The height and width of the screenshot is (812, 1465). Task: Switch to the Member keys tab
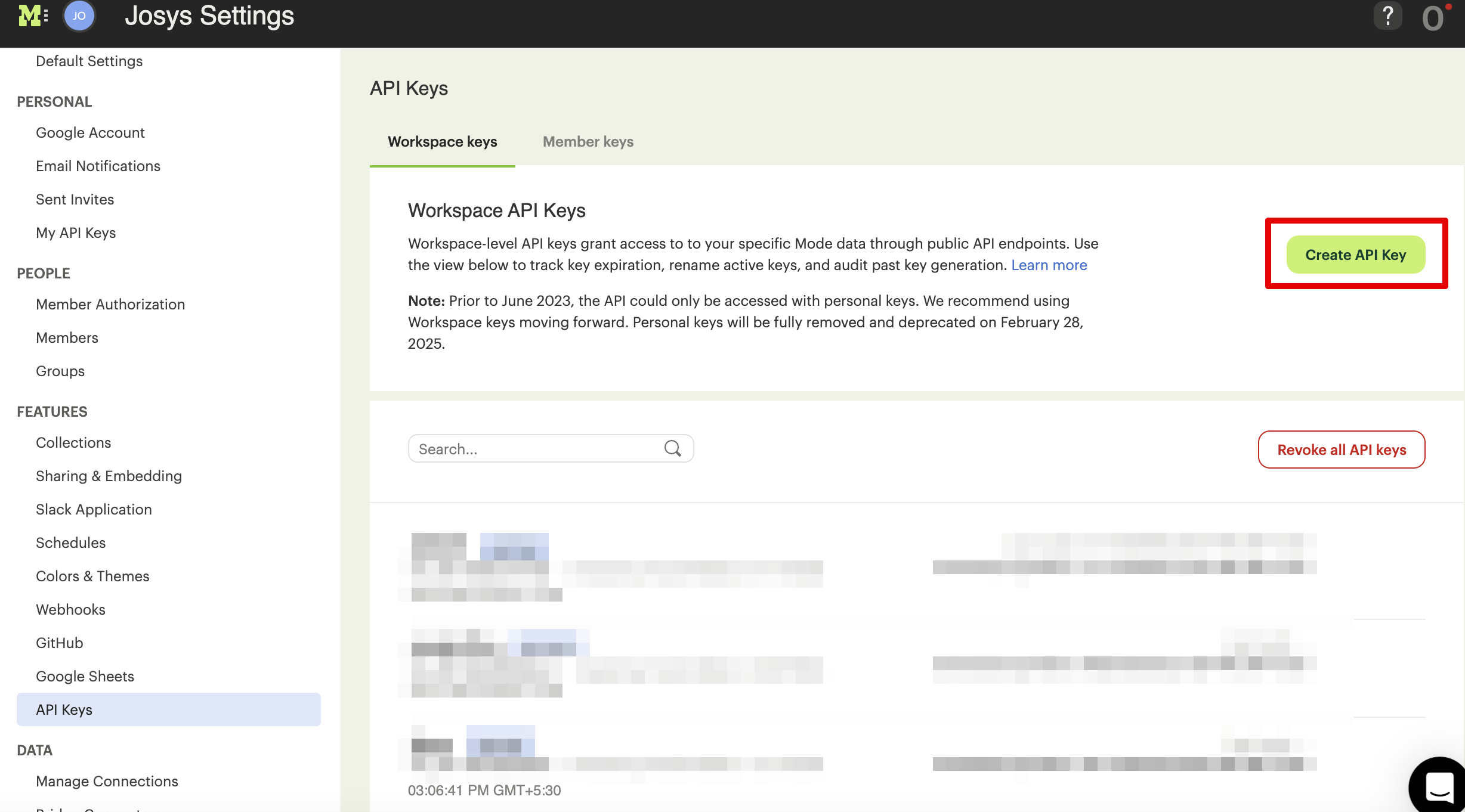point(588,142)
